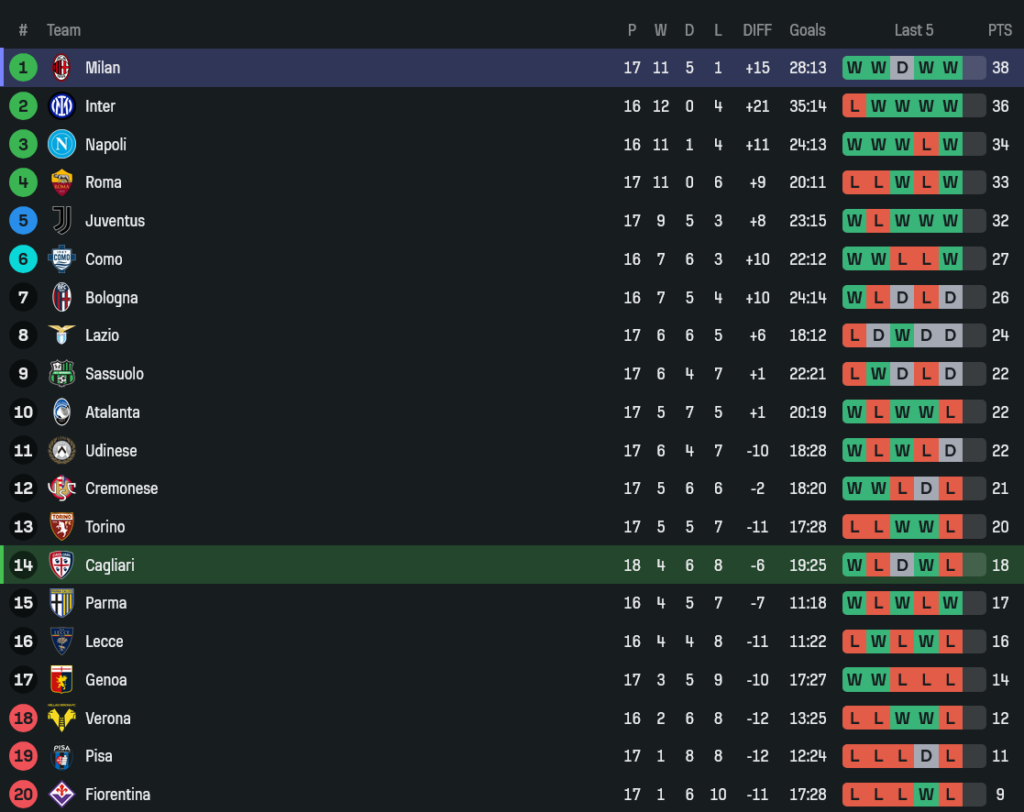Click the green rank 1 position badge

[23, 68]
